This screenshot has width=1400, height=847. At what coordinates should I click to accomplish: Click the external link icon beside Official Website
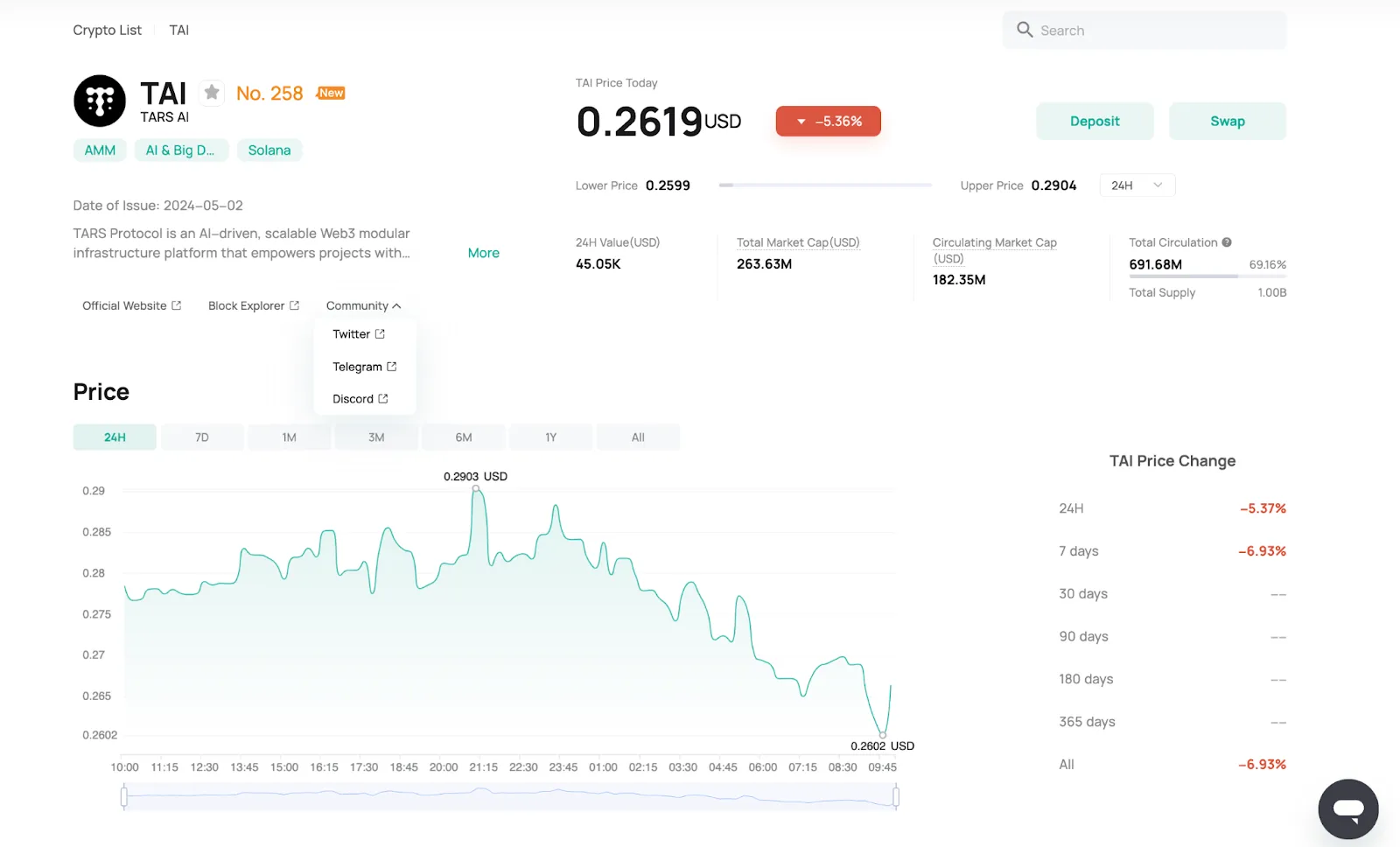click(176, 305)
